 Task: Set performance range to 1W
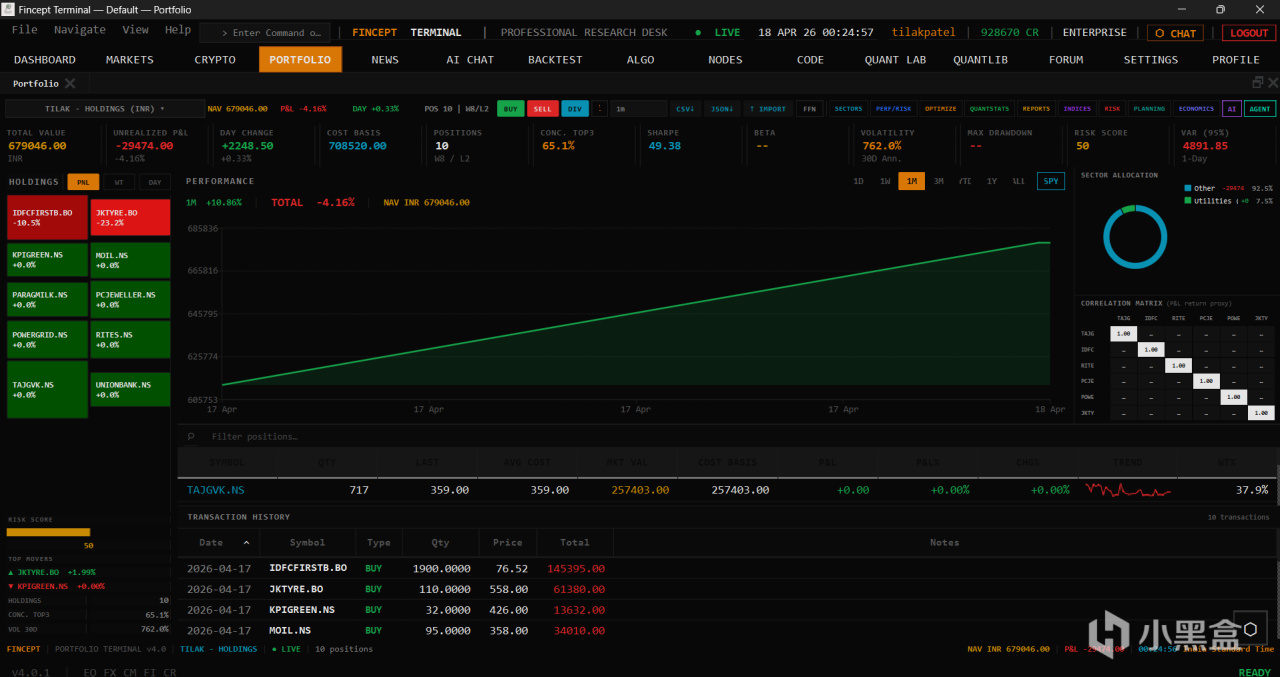(885, 181)
